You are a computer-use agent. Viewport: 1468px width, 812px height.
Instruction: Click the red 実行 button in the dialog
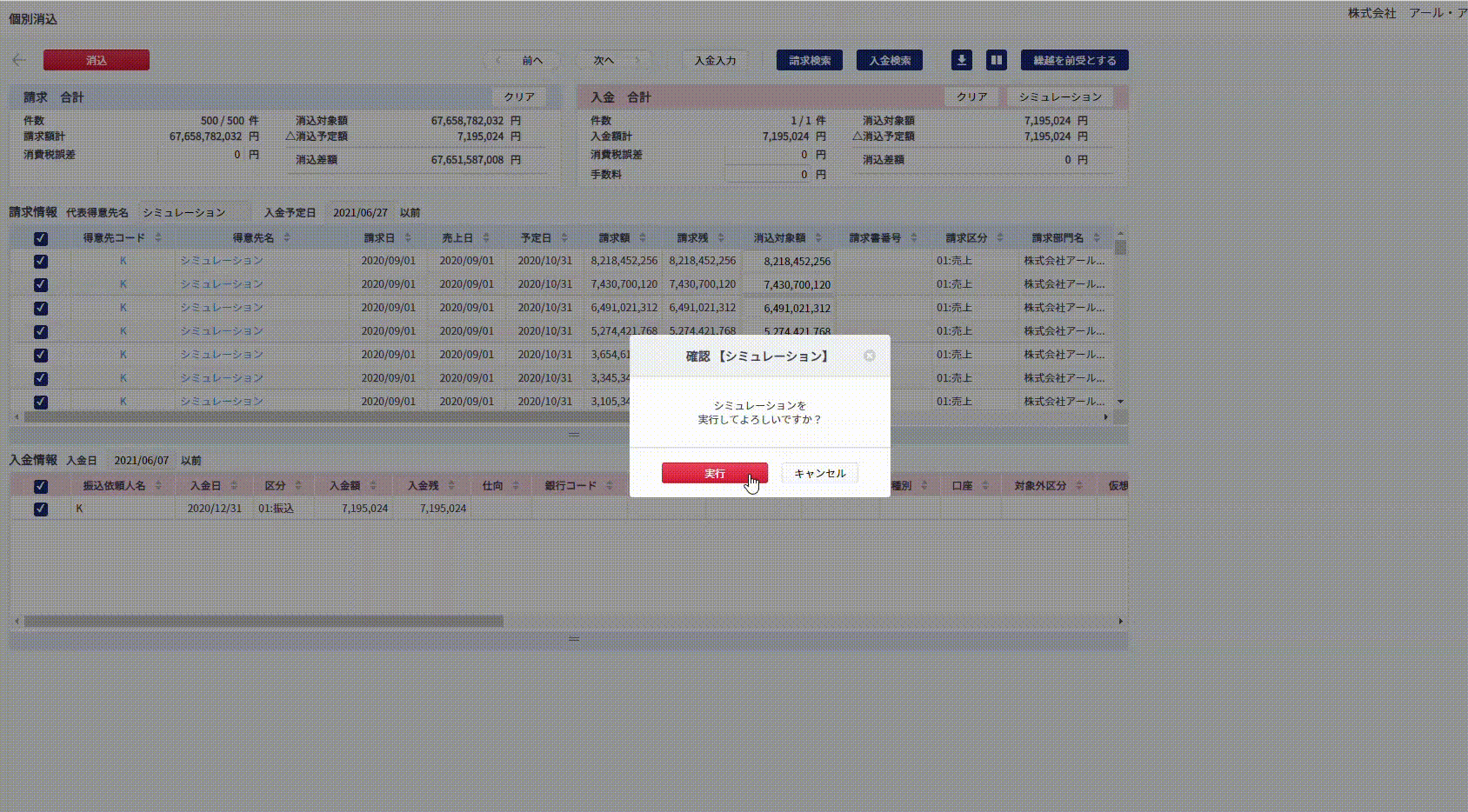coord(714,473)
